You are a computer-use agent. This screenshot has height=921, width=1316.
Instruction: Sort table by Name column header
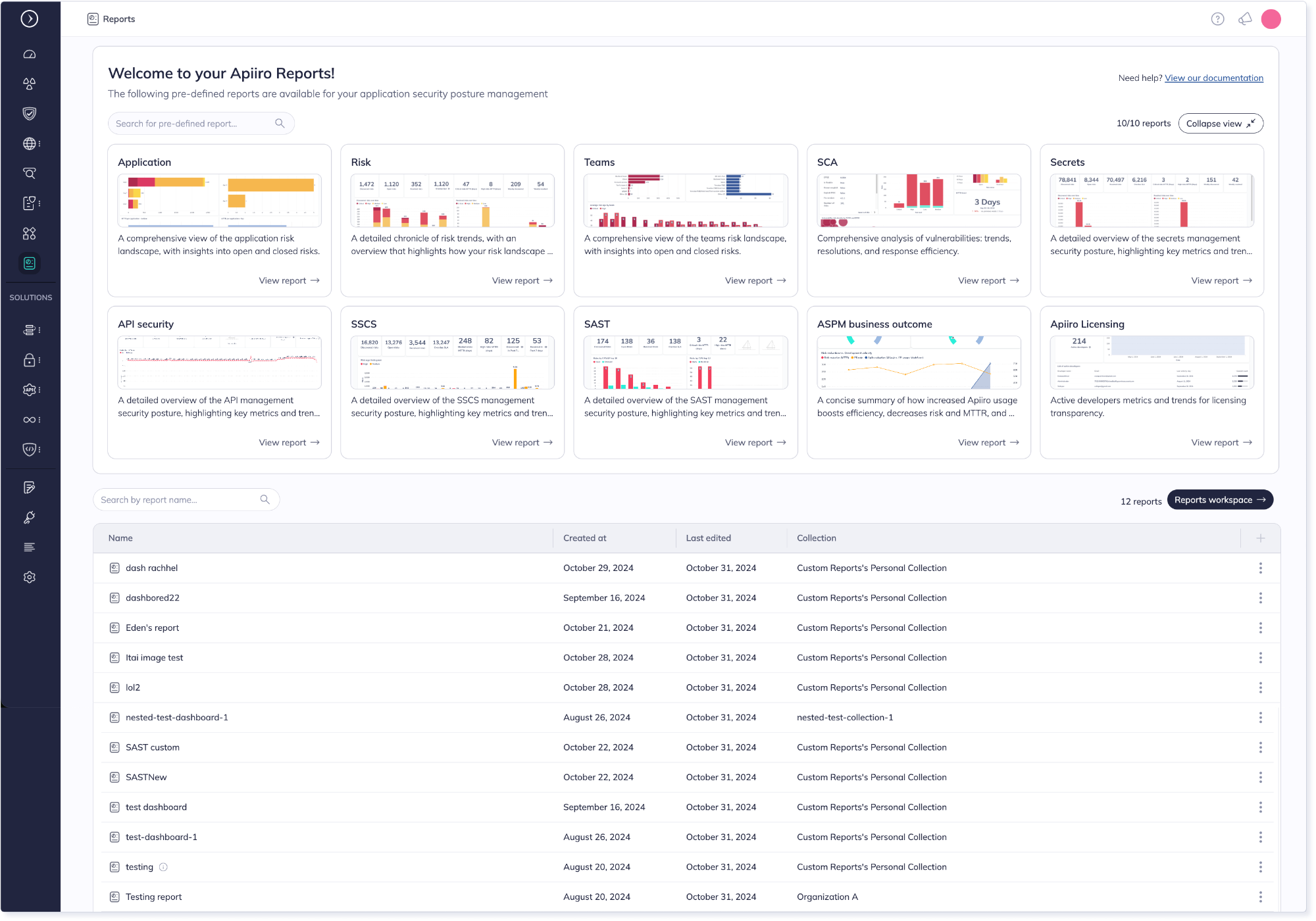(120, 538)
